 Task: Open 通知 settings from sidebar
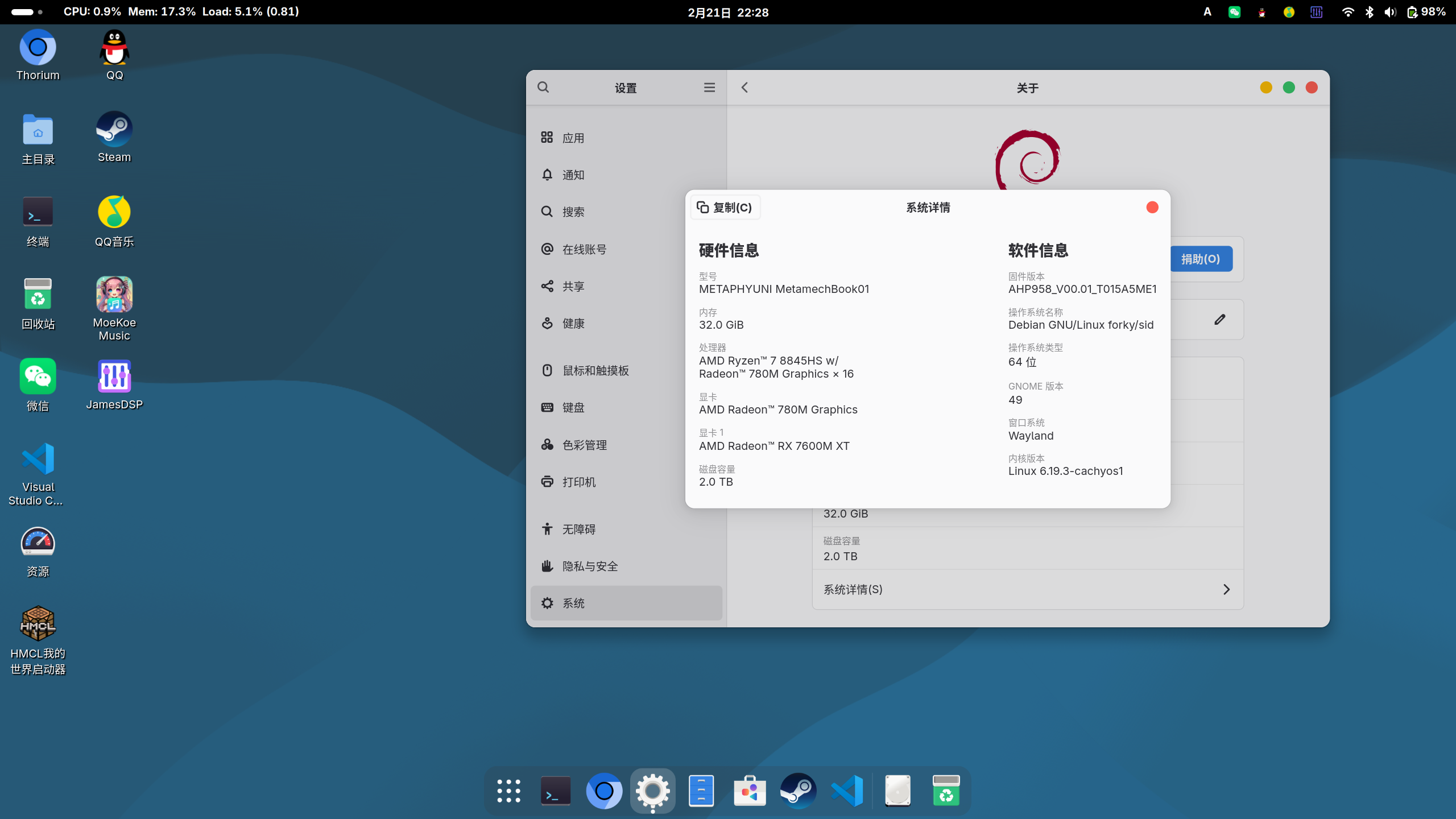coord(573,175)
